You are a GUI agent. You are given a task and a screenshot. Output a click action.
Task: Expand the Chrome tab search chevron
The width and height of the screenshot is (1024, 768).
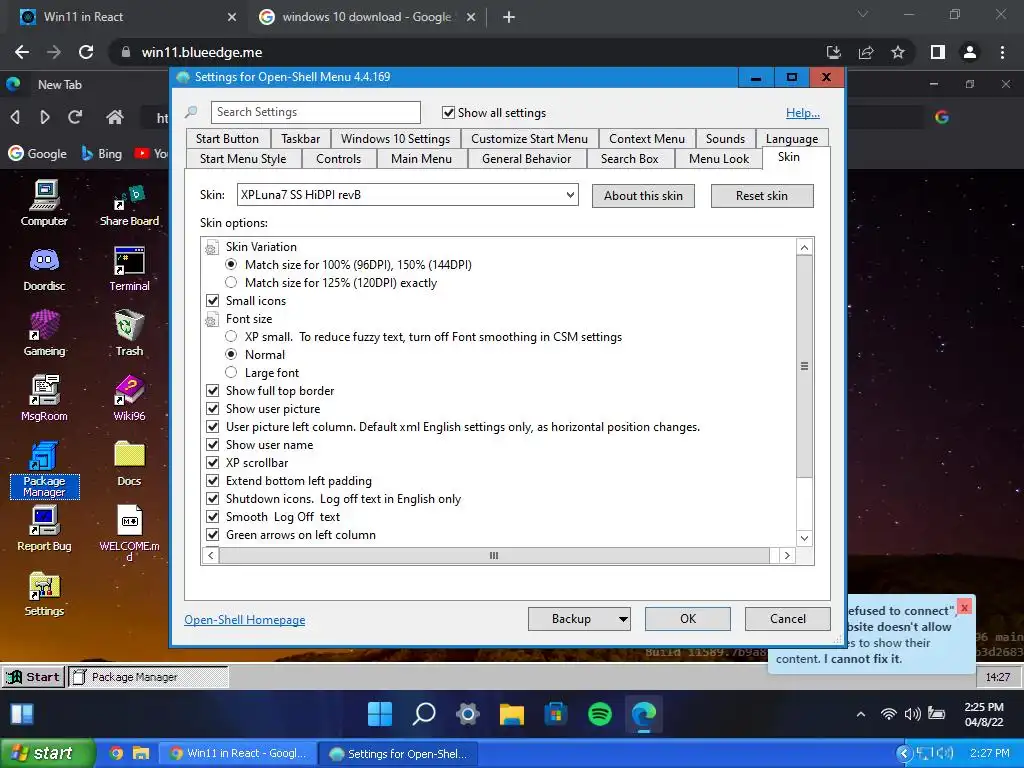pos(863,14)
